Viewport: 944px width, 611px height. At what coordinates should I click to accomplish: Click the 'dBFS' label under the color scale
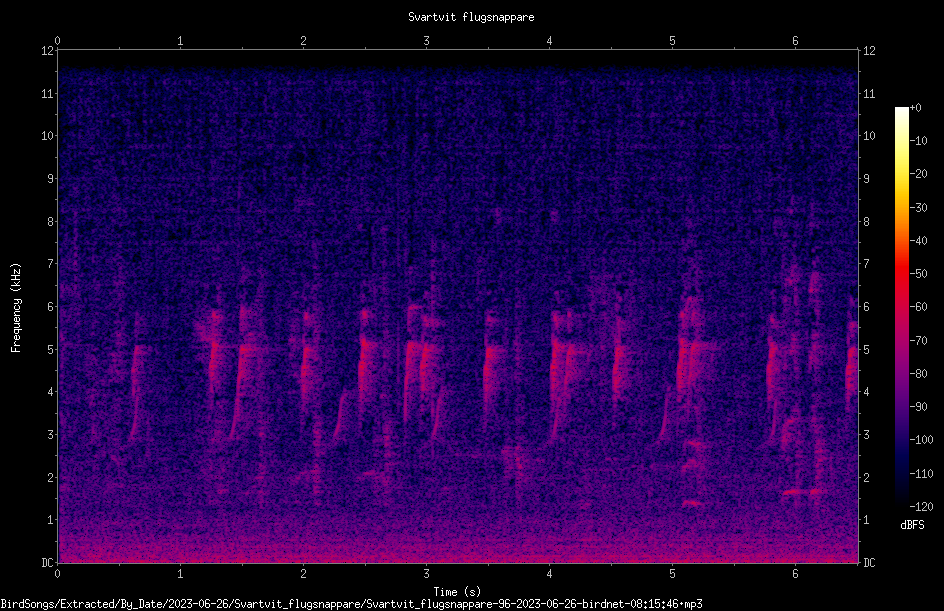[x=912, y=525]
